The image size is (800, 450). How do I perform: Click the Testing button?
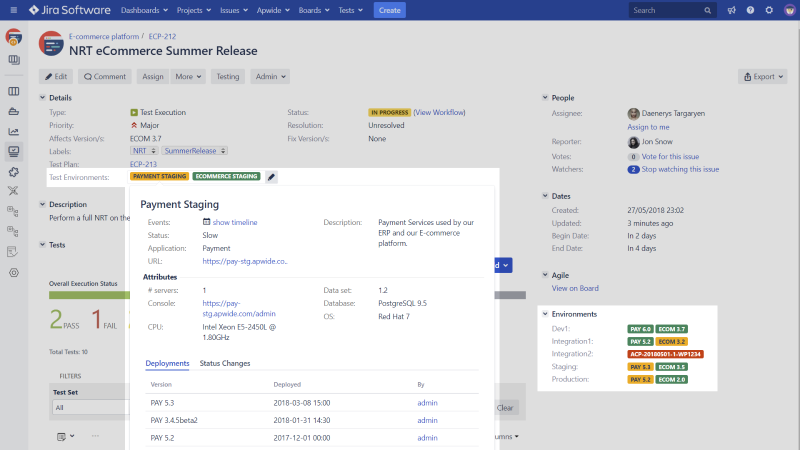(x=228, y=77)
